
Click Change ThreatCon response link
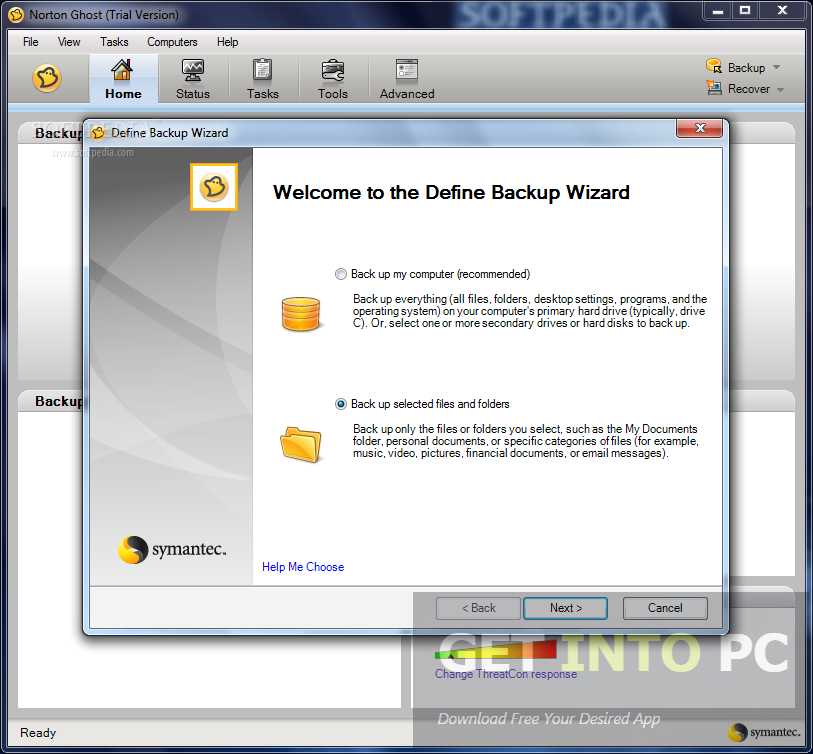(x=506, y=674)
